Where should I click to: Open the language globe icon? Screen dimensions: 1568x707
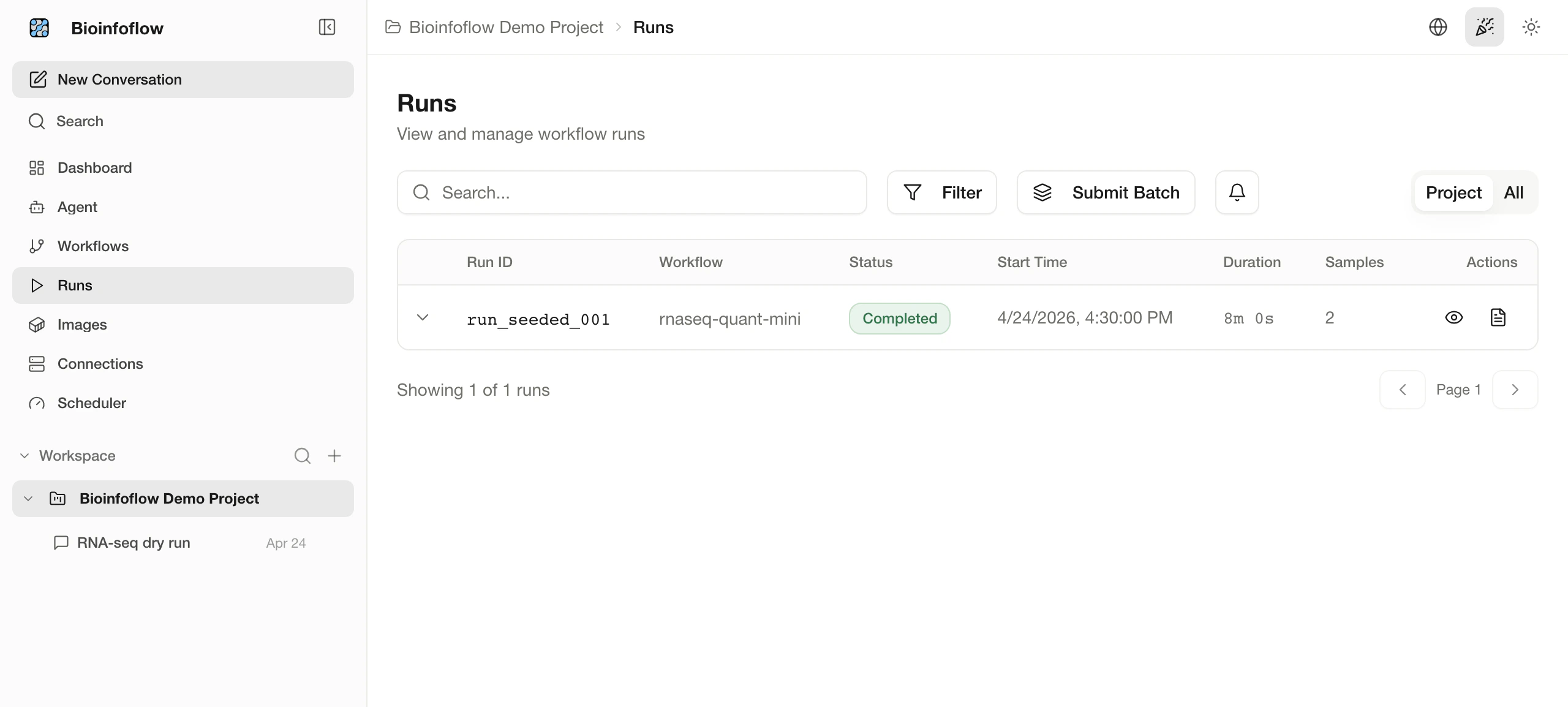coord(1438,27)
